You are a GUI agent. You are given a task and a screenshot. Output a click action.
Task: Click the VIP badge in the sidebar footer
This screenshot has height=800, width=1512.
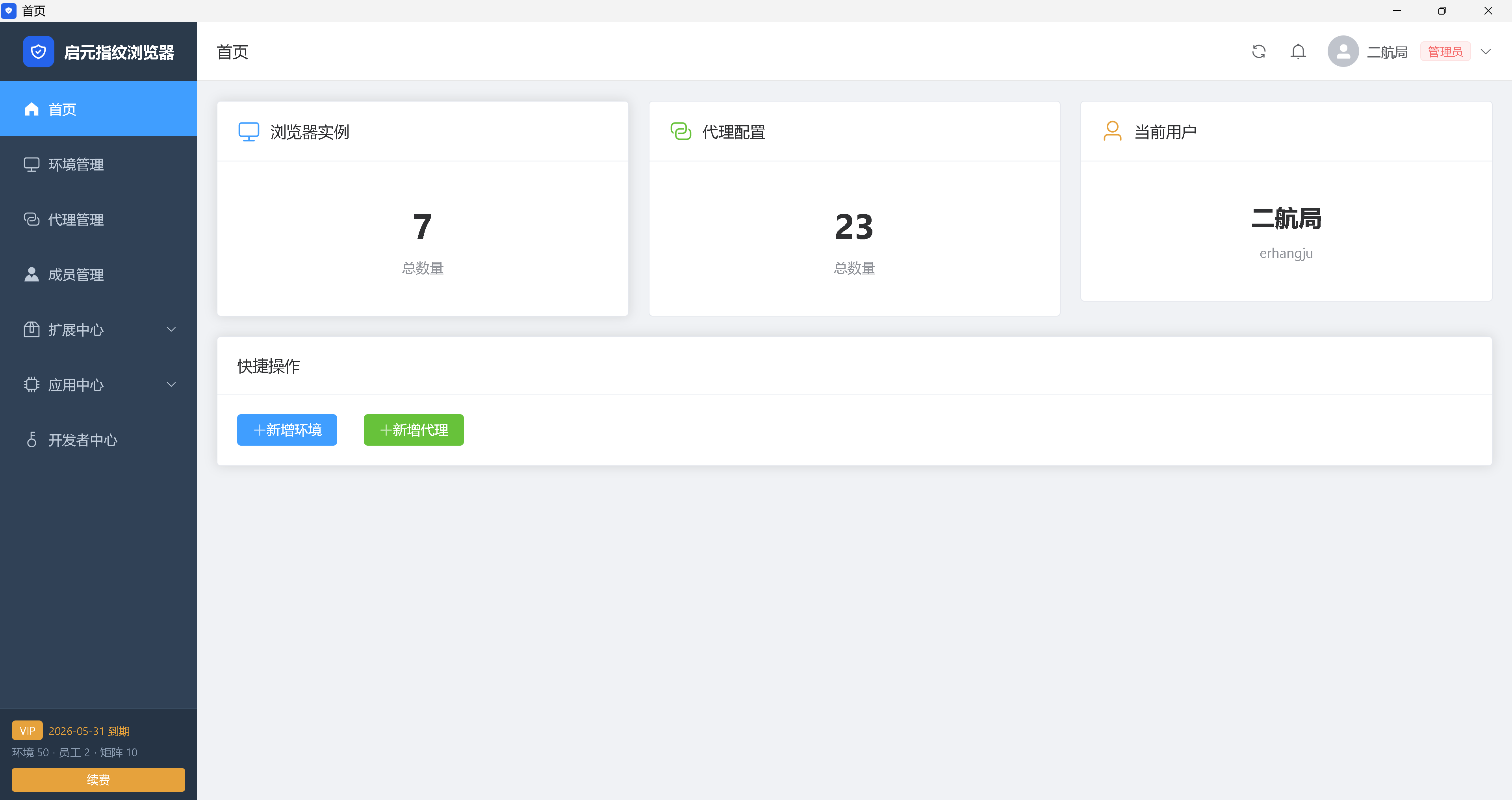27,731
